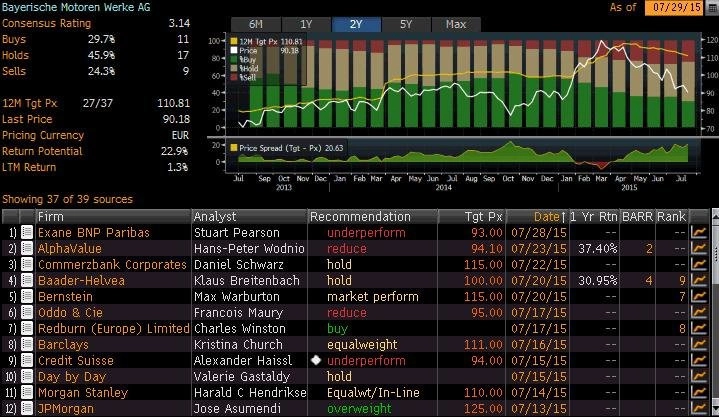Show the chart icon for JPMorgan row
Image resolution: width=719 pixels, height=417 pixels.
[x=699, y=408]
